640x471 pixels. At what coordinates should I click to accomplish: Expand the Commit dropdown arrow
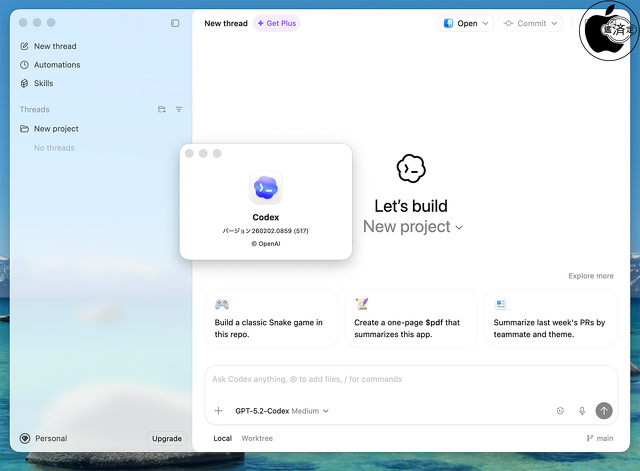pos(554,23)
